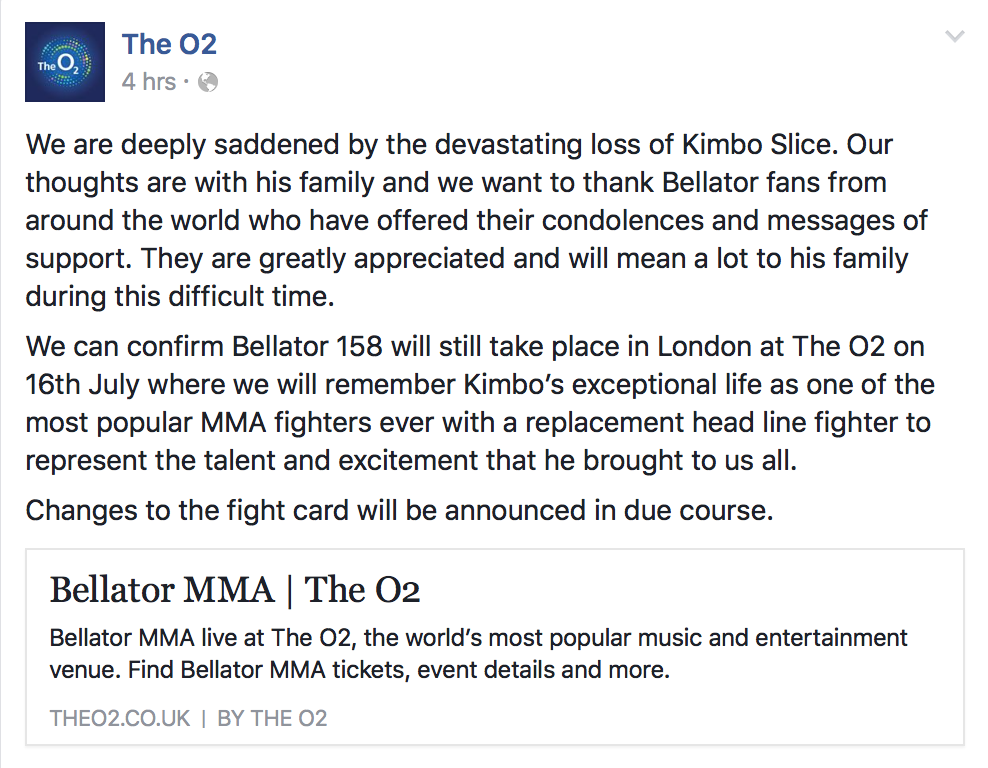Click the Bellator 158 text in post

click(x=304, y=347)
